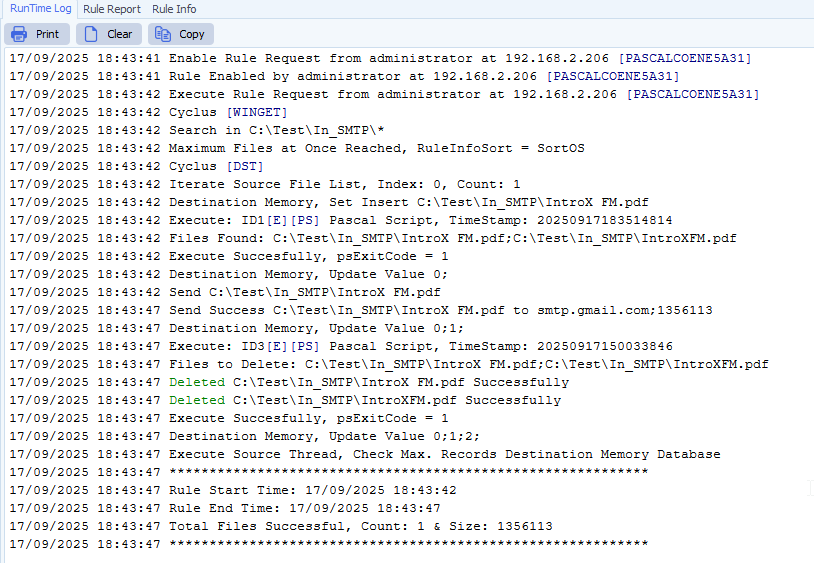Open the Rule Info tab

point(174,9)
